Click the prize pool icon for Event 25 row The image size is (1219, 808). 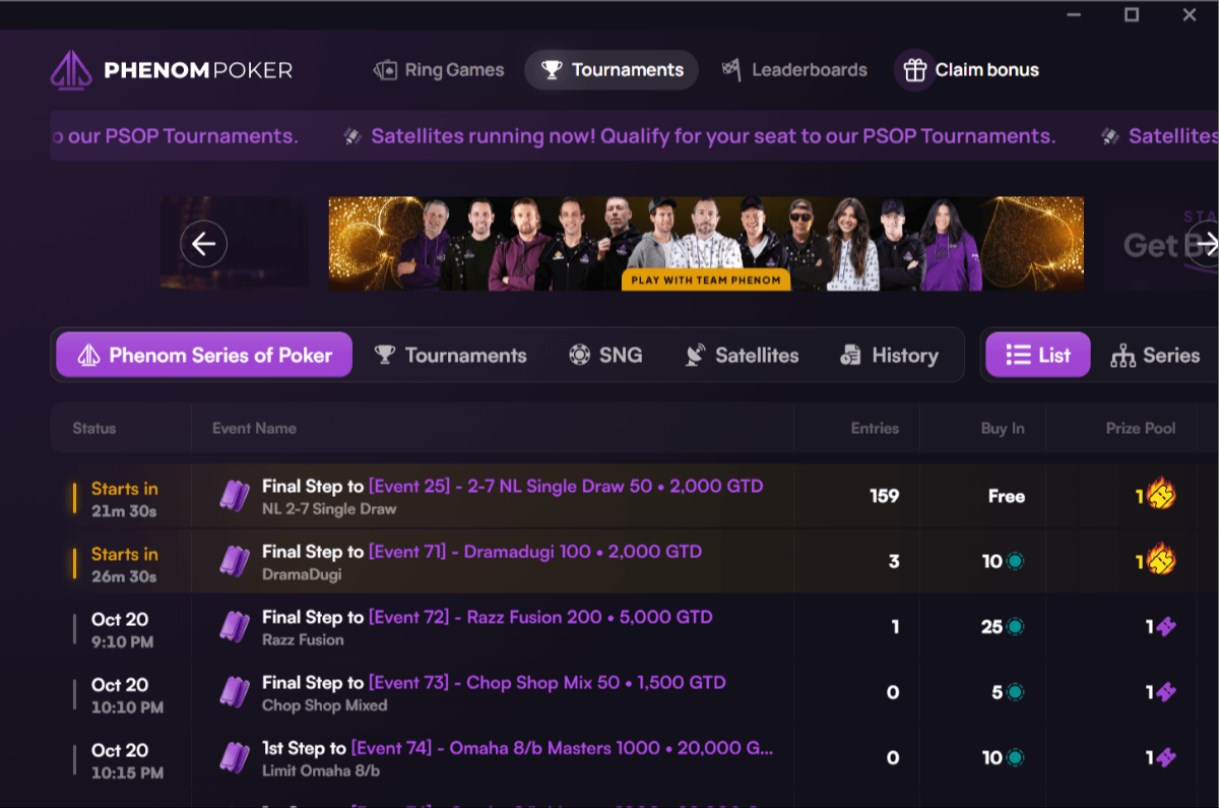pyautogui.click(x=1161, y=494)
